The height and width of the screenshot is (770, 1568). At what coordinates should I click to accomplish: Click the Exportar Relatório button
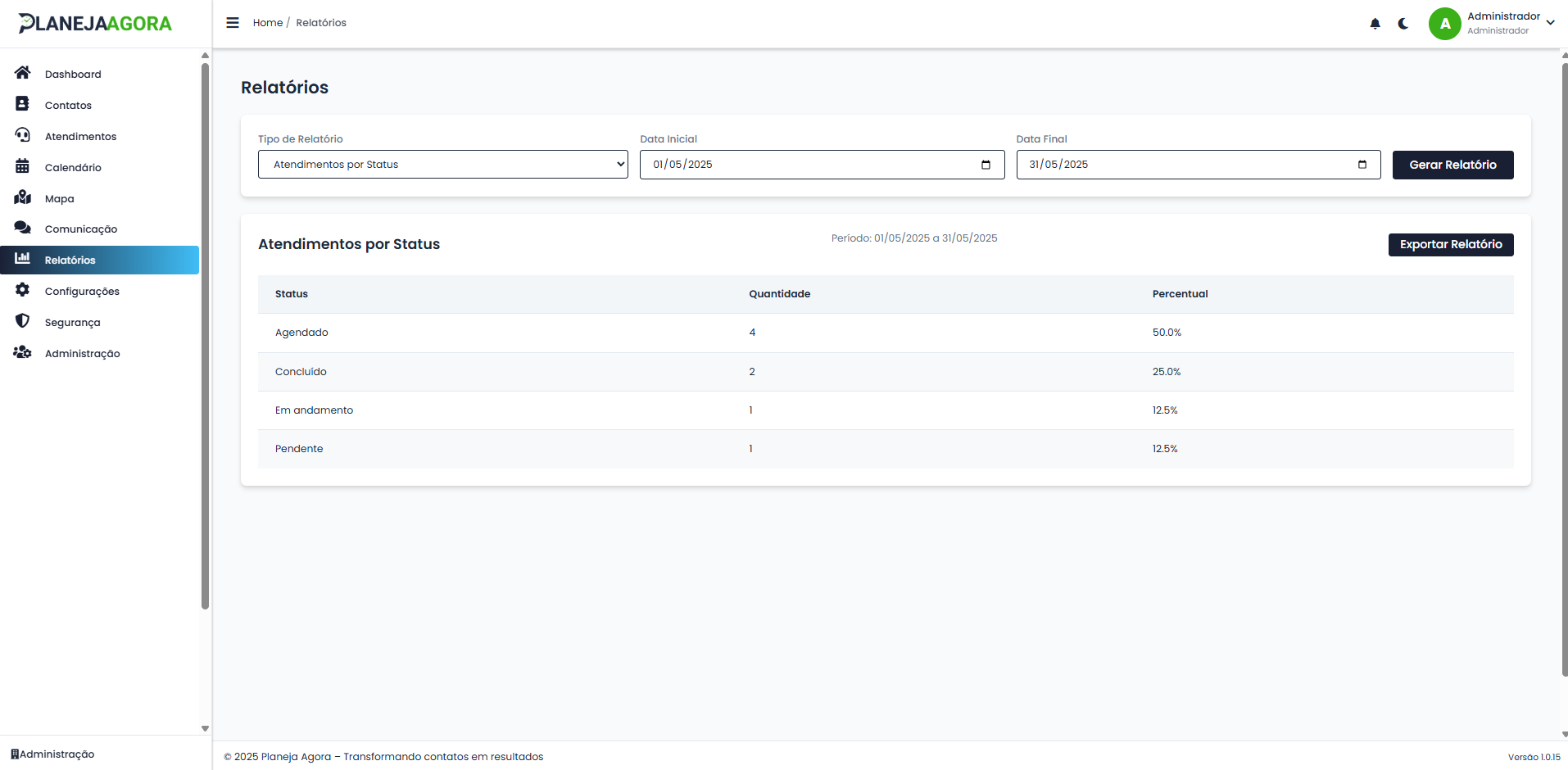(1450, 244)
